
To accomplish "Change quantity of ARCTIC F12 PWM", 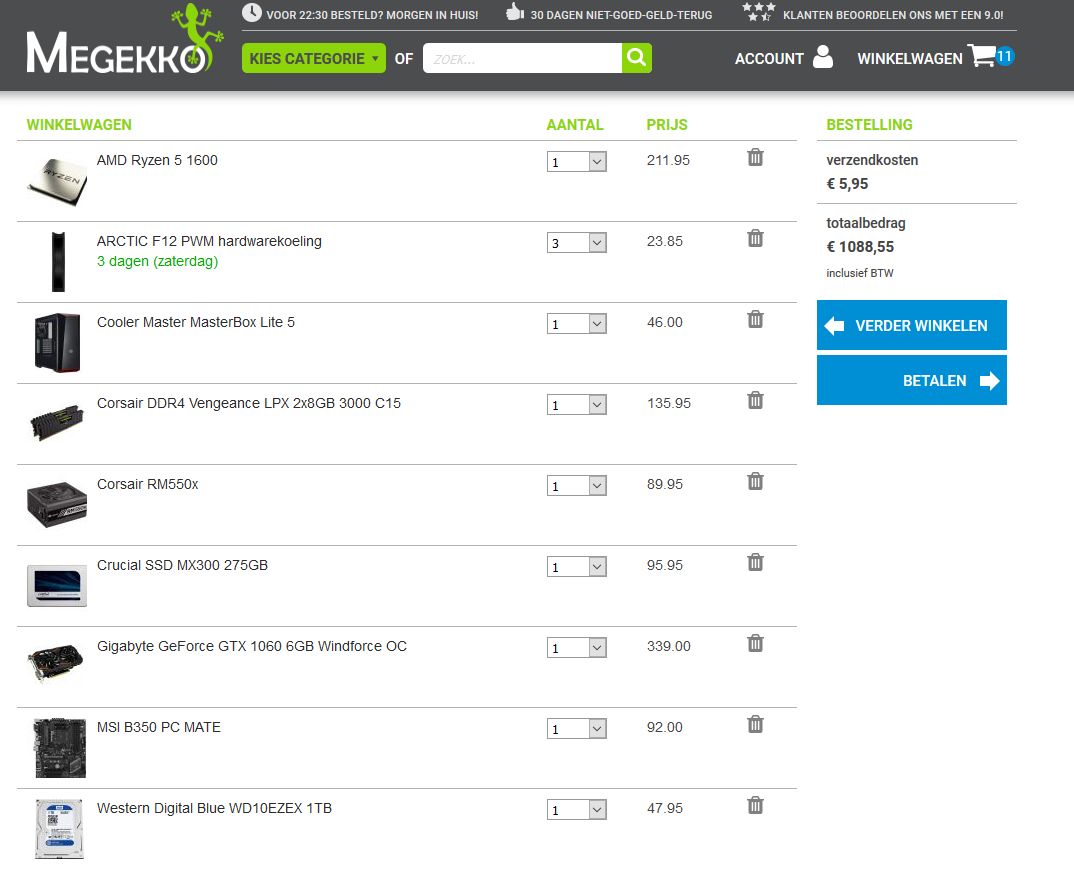I will click(x=577, y=243).
